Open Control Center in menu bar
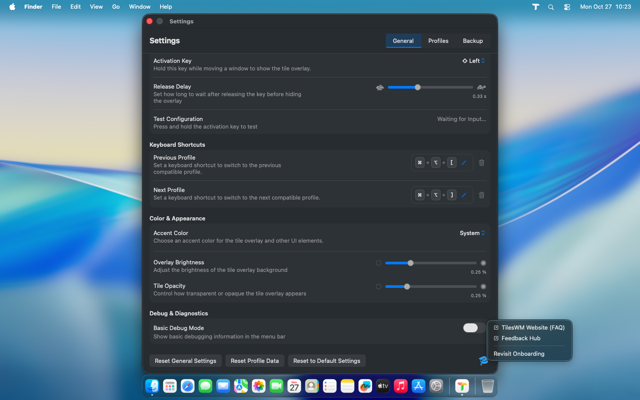 pyautogui.click(x=567, y=7)
